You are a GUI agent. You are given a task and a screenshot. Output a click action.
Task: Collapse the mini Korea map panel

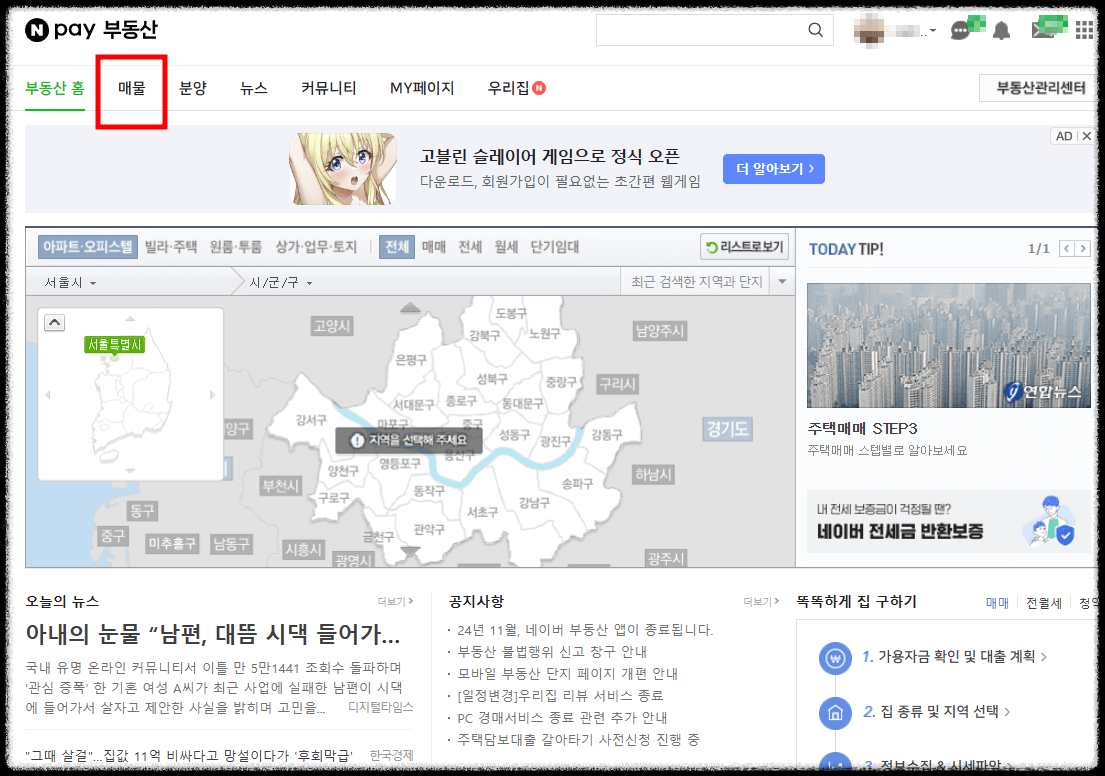[54, 323]
